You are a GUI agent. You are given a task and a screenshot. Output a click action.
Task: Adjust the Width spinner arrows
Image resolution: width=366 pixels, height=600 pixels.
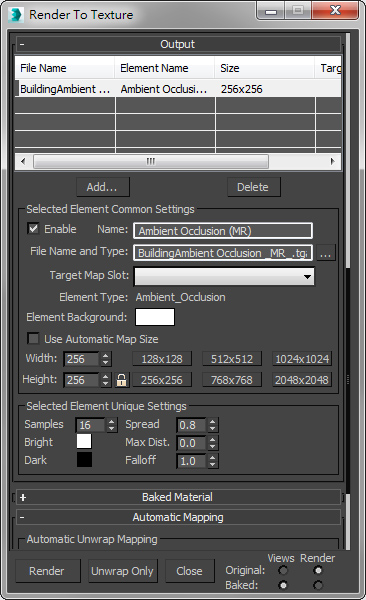point(106,359)
